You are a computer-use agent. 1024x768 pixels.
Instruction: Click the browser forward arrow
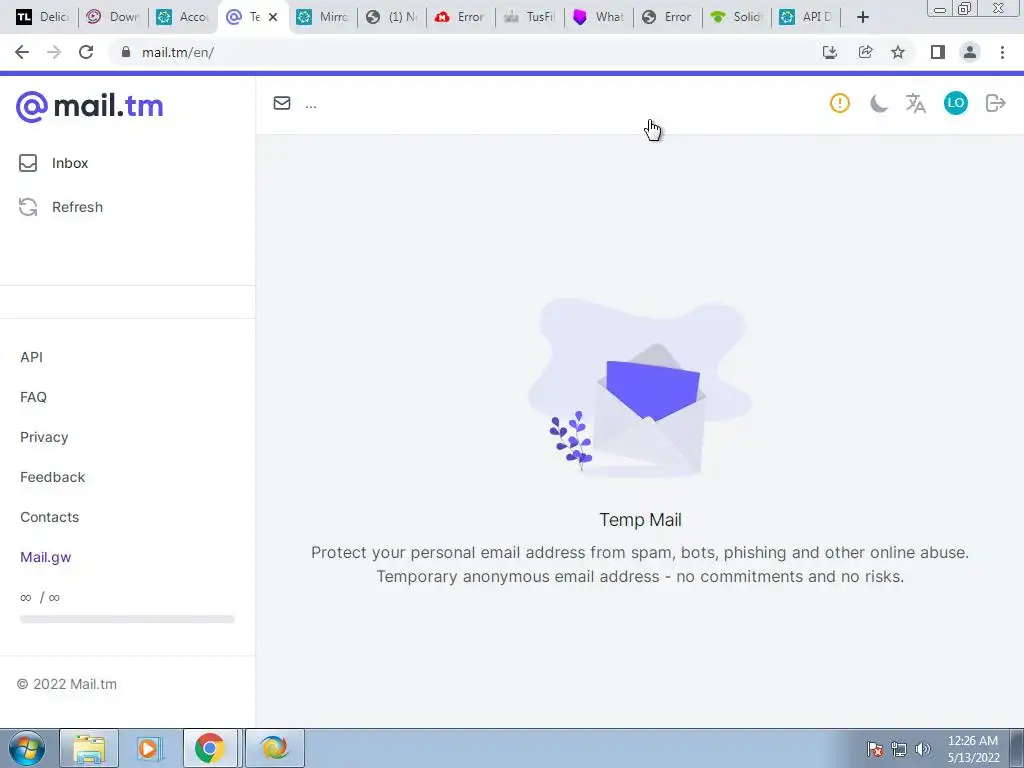[54, 52]
